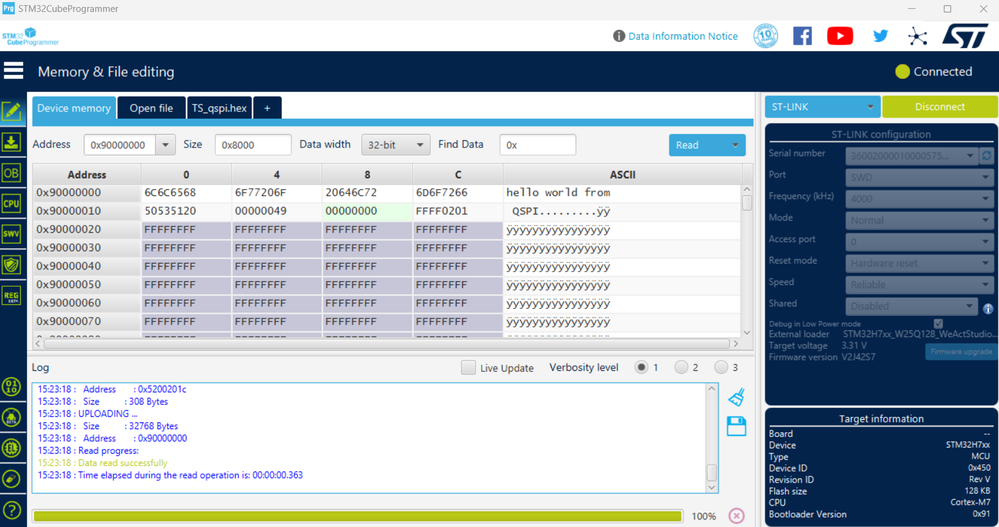999x527 pixels.
Task: Open the Twitter icon link
Action: click(x=880, y=36)
